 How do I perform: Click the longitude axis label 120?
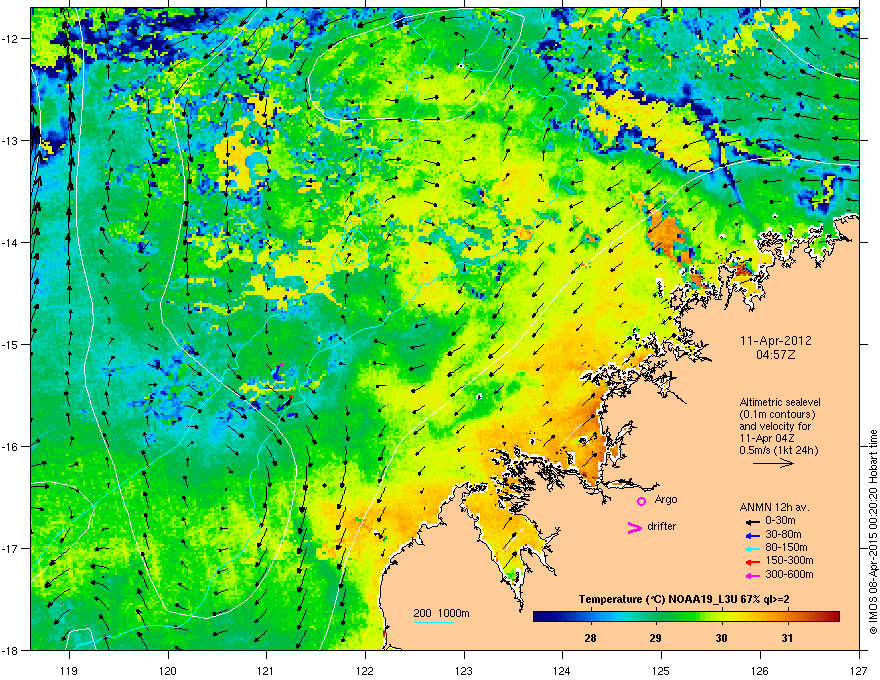pyautogui.click(x=168, y=670)
